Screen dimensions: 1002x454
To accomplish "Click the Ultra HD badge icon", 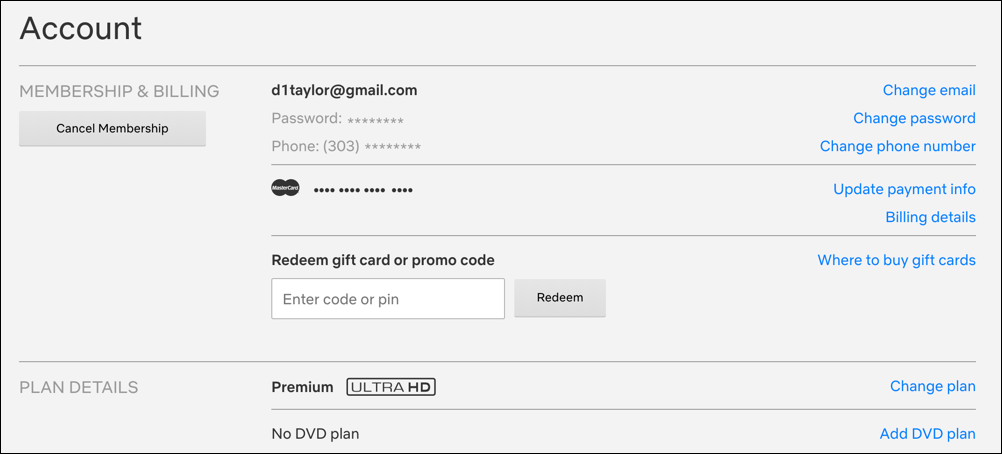I will click(x=391, y=387).
